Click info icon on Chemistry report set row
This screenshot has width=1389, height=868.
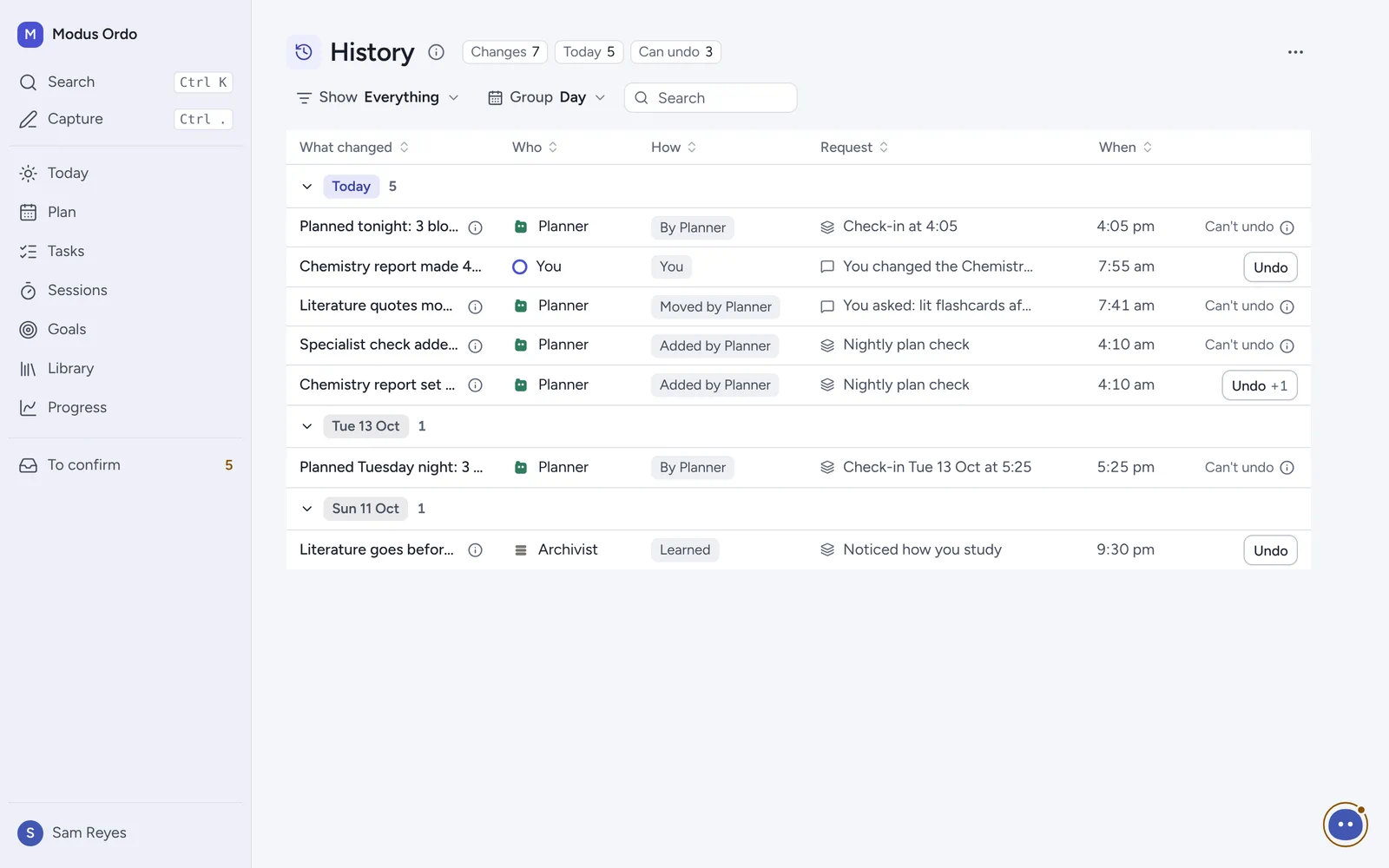(476, 385)
